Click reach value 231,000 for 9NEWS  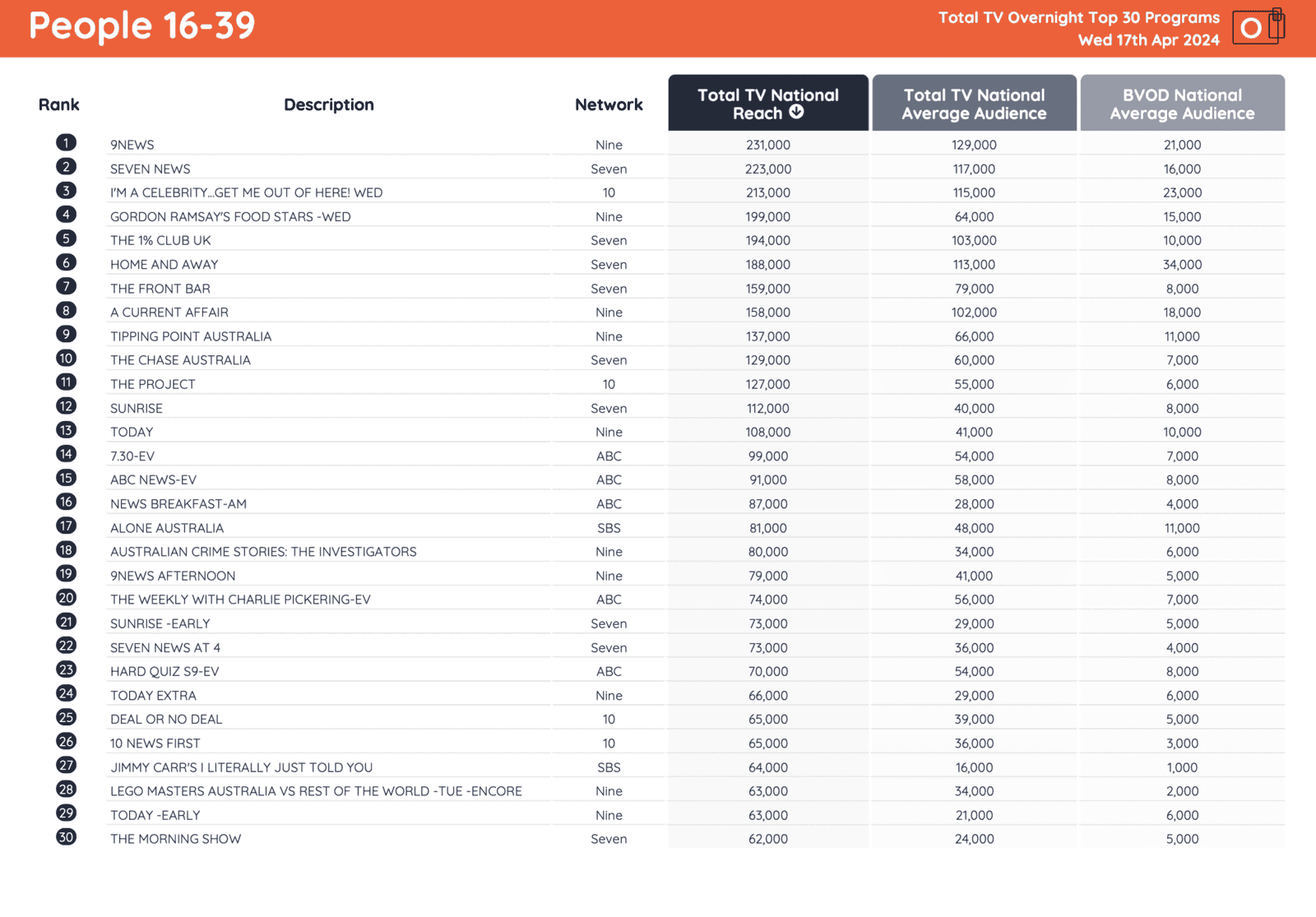pyautogui.click(x=768, y=145)
